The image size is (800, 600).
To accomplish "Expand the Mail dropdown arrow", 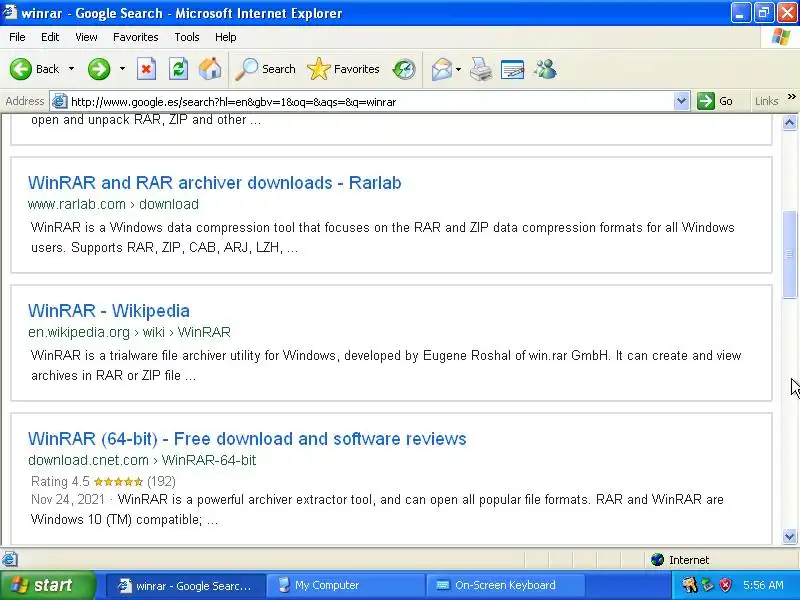I will click(458, 69).
